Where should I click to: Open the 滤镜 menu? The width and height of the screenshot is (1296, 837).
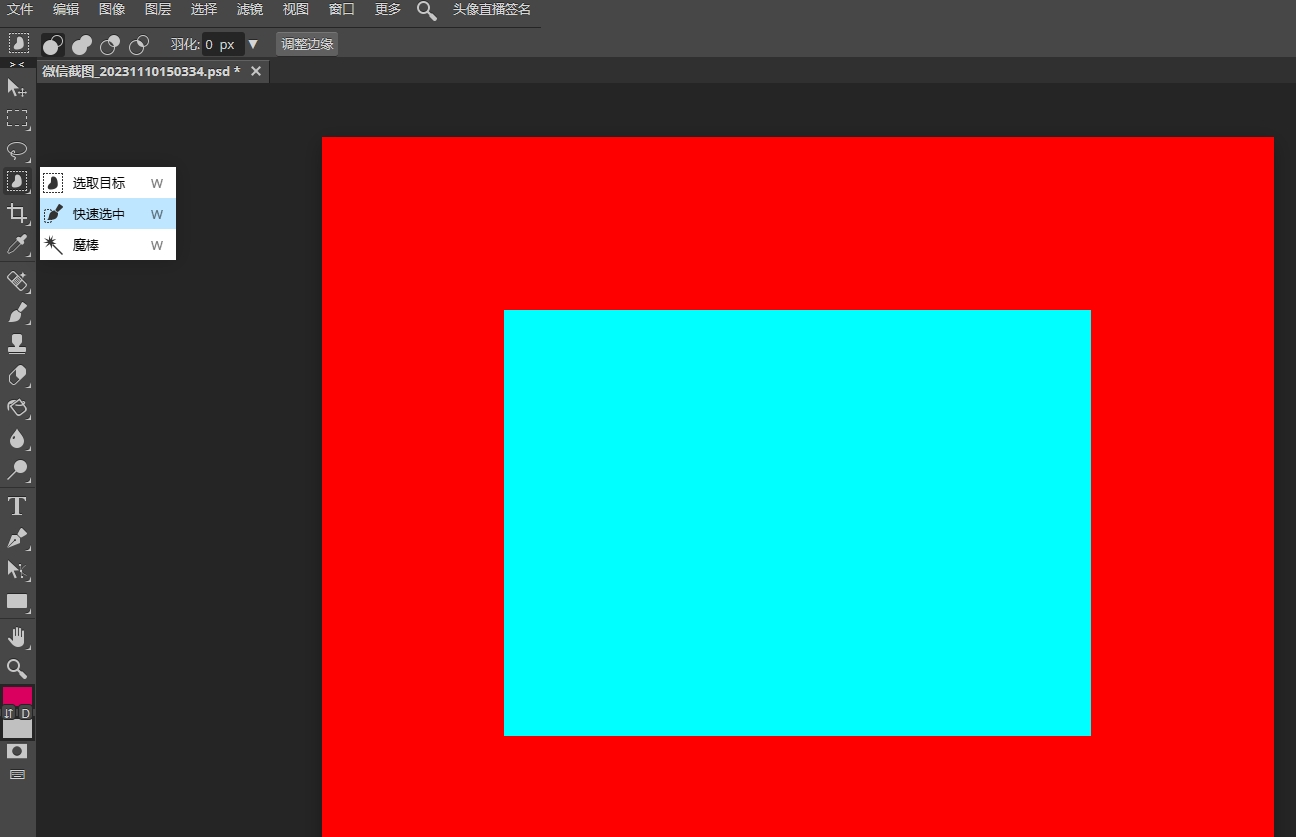249,9
